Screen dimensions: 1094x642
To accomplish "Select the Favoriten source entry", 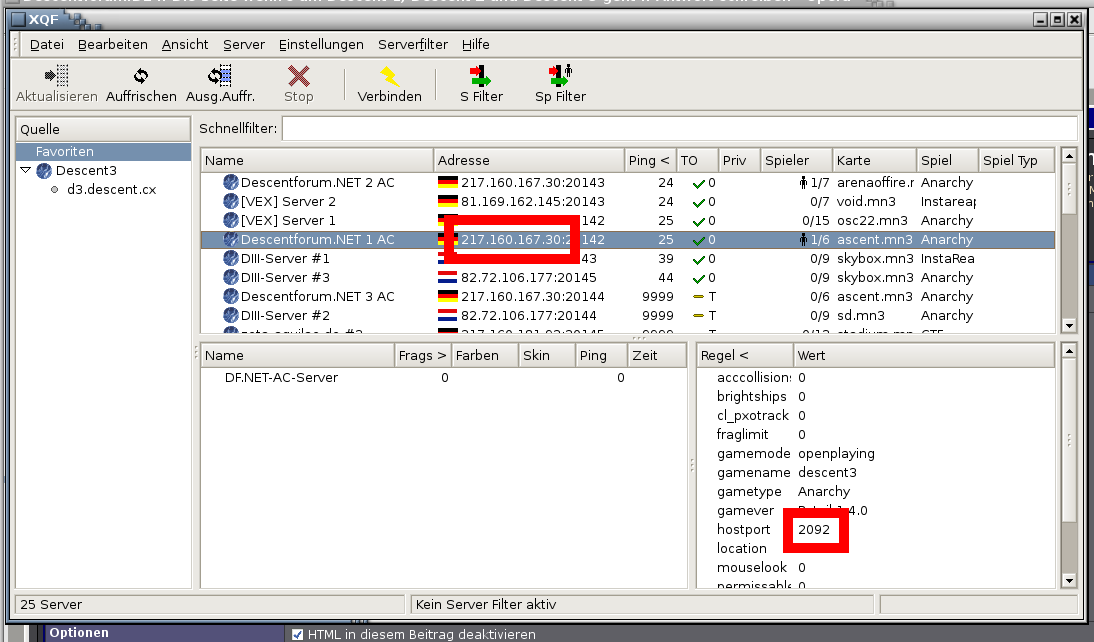I will coord(65,152).
